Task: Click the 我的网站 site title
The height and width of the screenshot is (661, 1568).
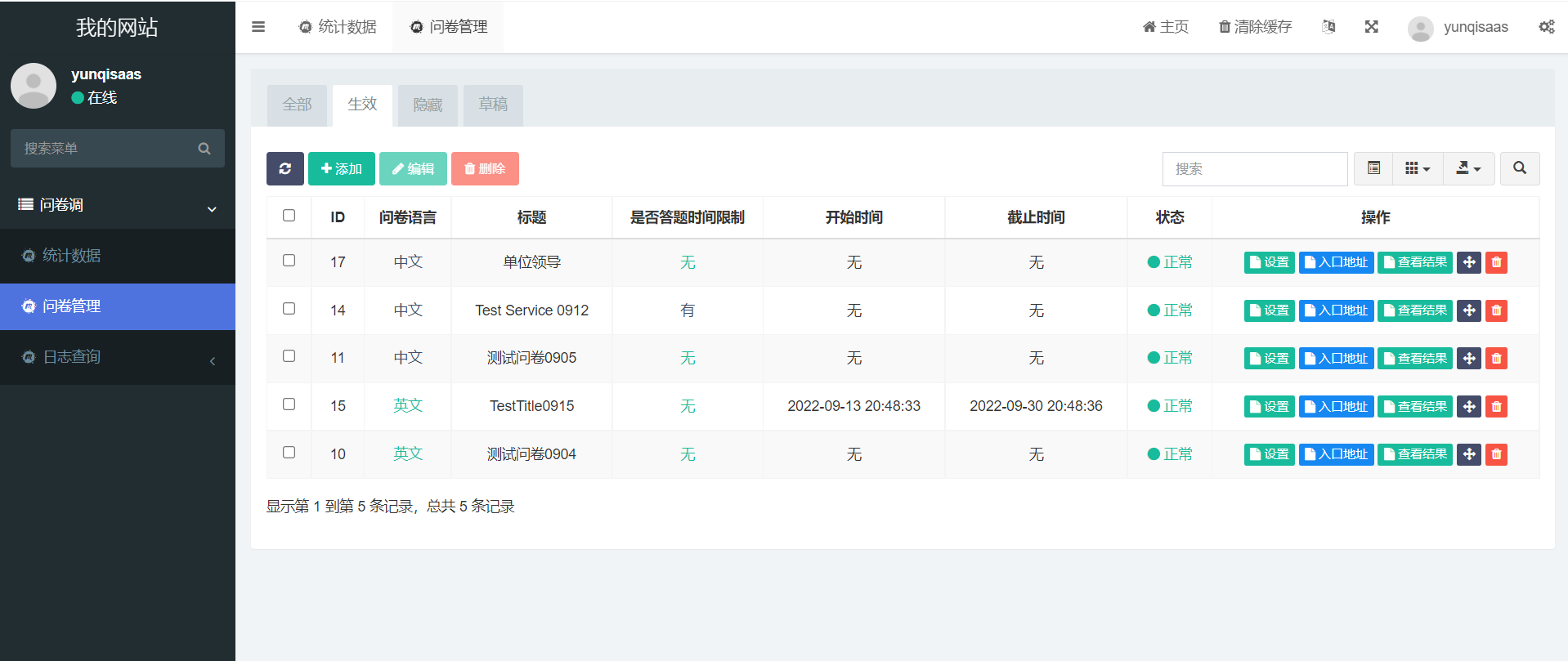Action: tap(117, 27)
